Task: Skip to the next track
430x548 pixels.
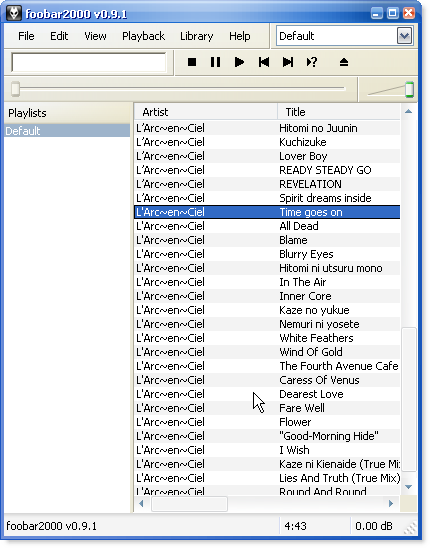Action: coord(288,62)
